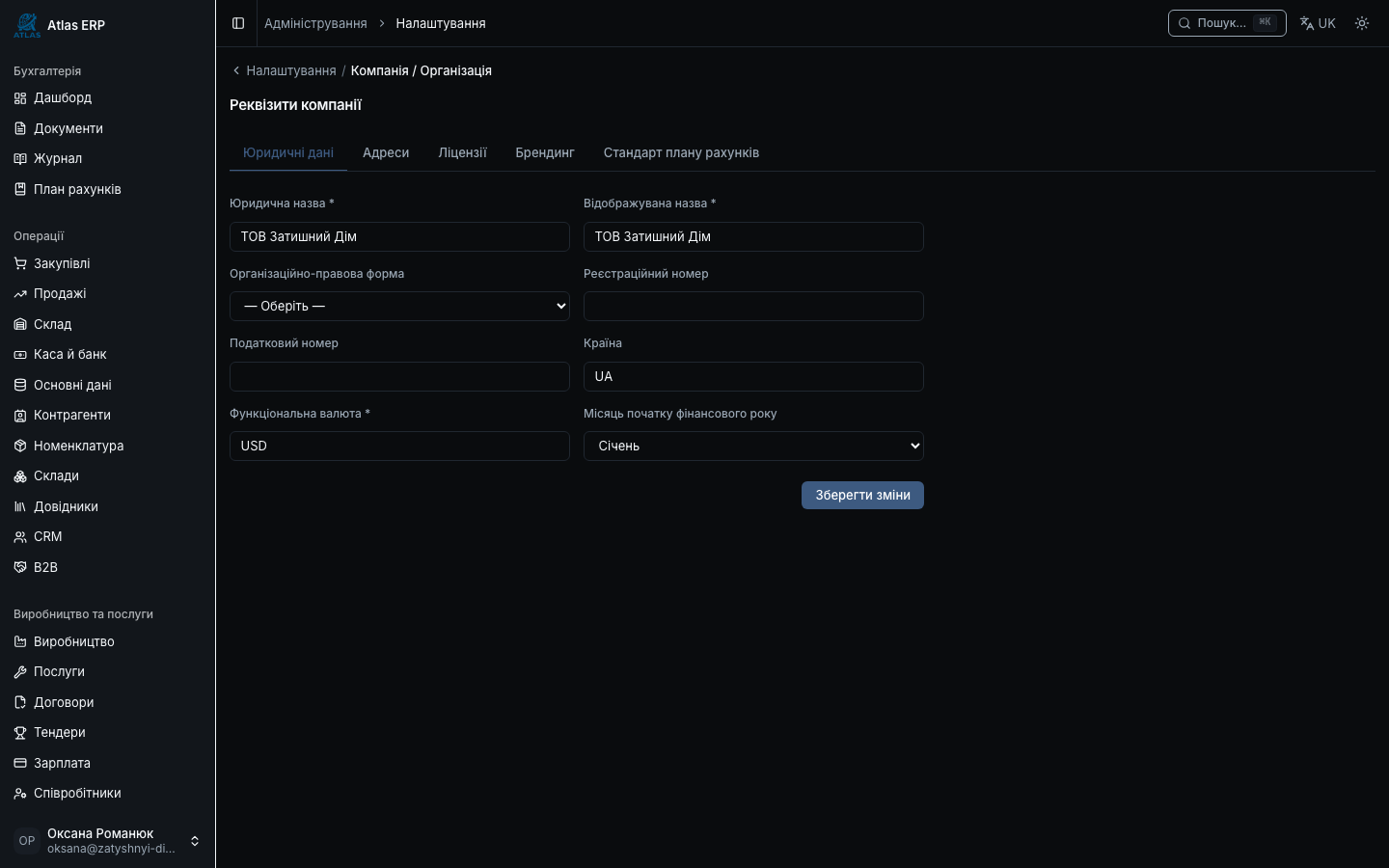This screenshot has height=868, width=1389.
Task: Click the Склад warehouse icon
Action: point(20,324)
